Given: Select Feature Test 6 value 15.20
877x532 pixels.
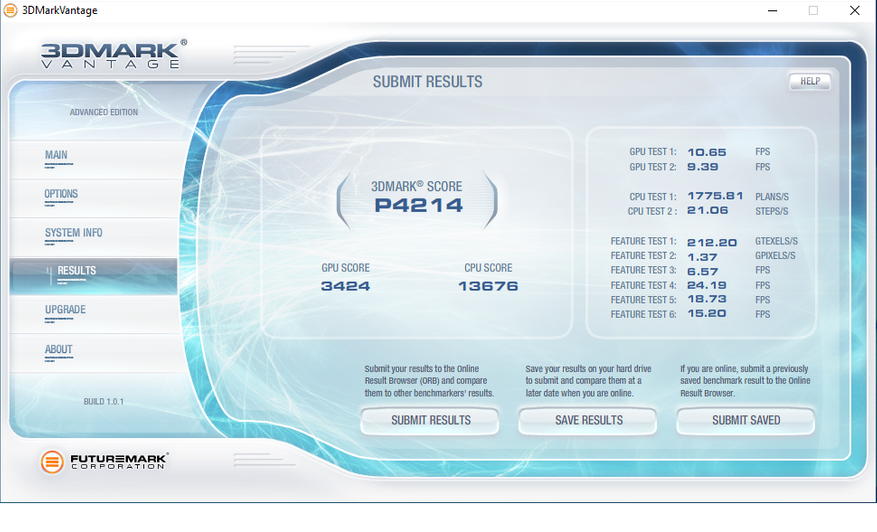Looking at the screenshot, I should pos(706,314).
